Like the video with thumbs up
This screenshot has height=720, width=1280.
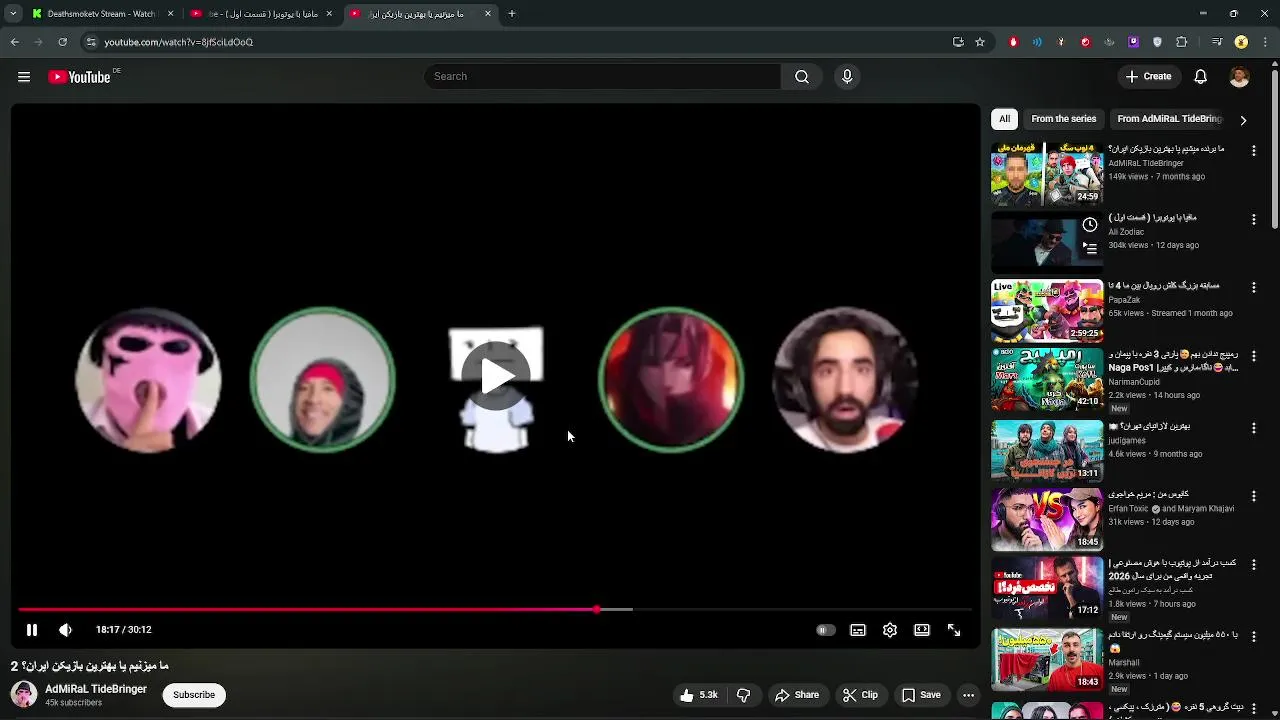(698, 695)
